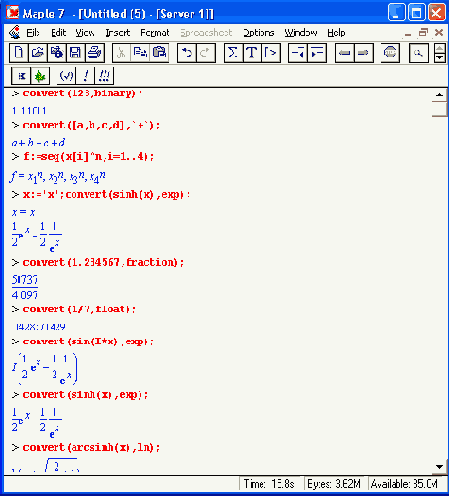Click the New worksheet icon
The height and width of the screenshot is (496, 449).
(19, 53)
